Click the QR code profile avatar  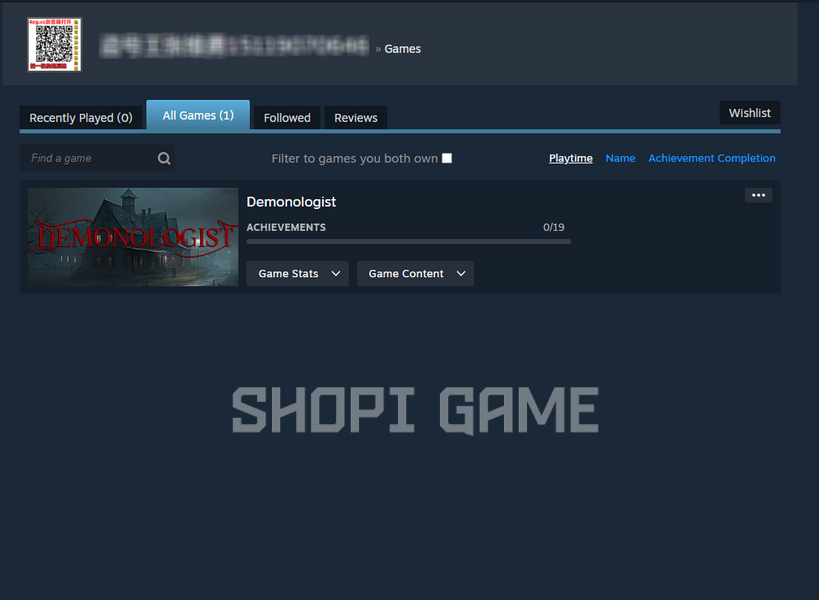[54, 44]
